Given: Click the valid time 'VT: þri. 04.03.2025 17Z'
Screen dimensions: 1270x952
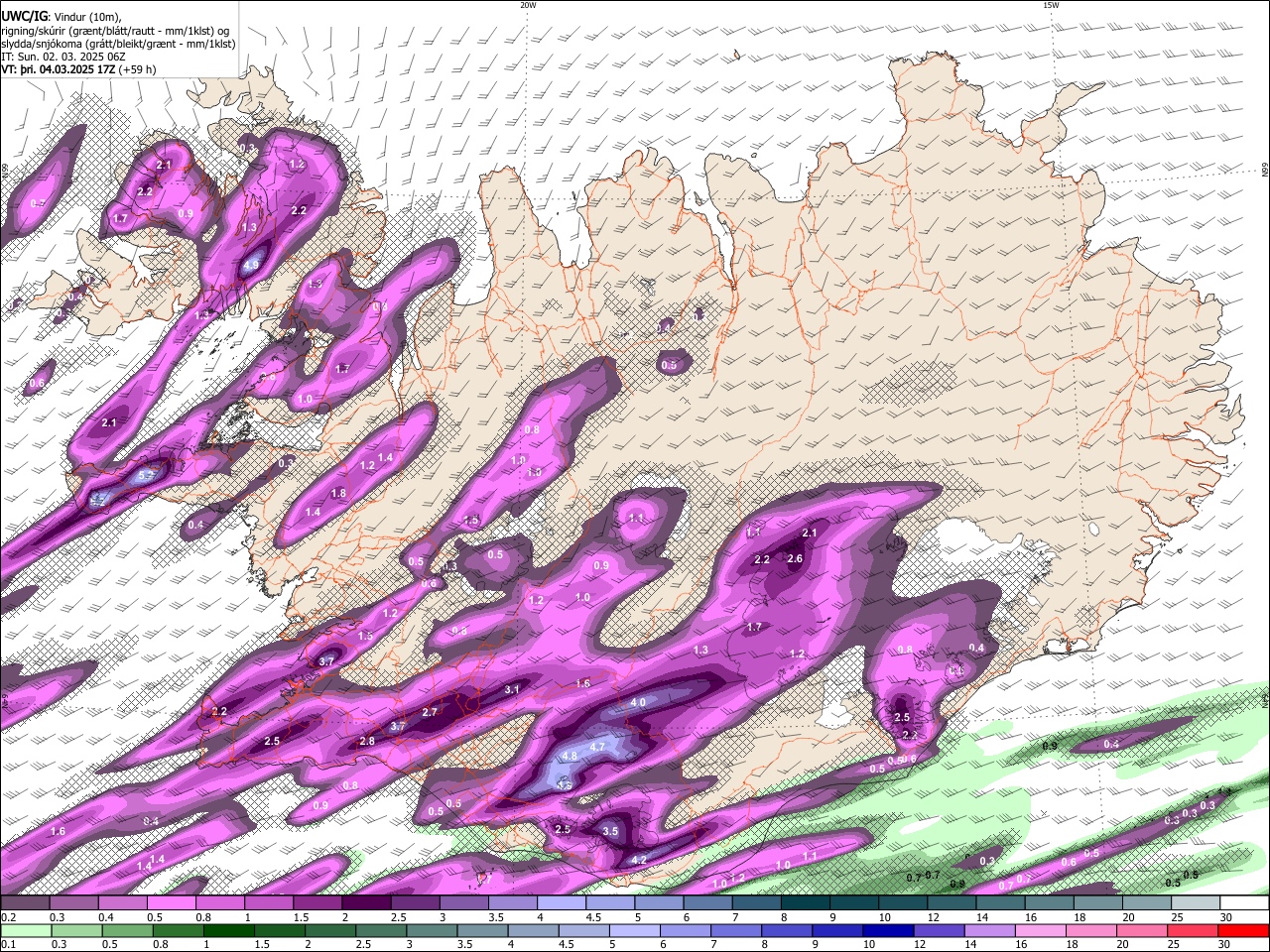Looking at the screenshot, I should pyautogui.click(x=58, y=69).
